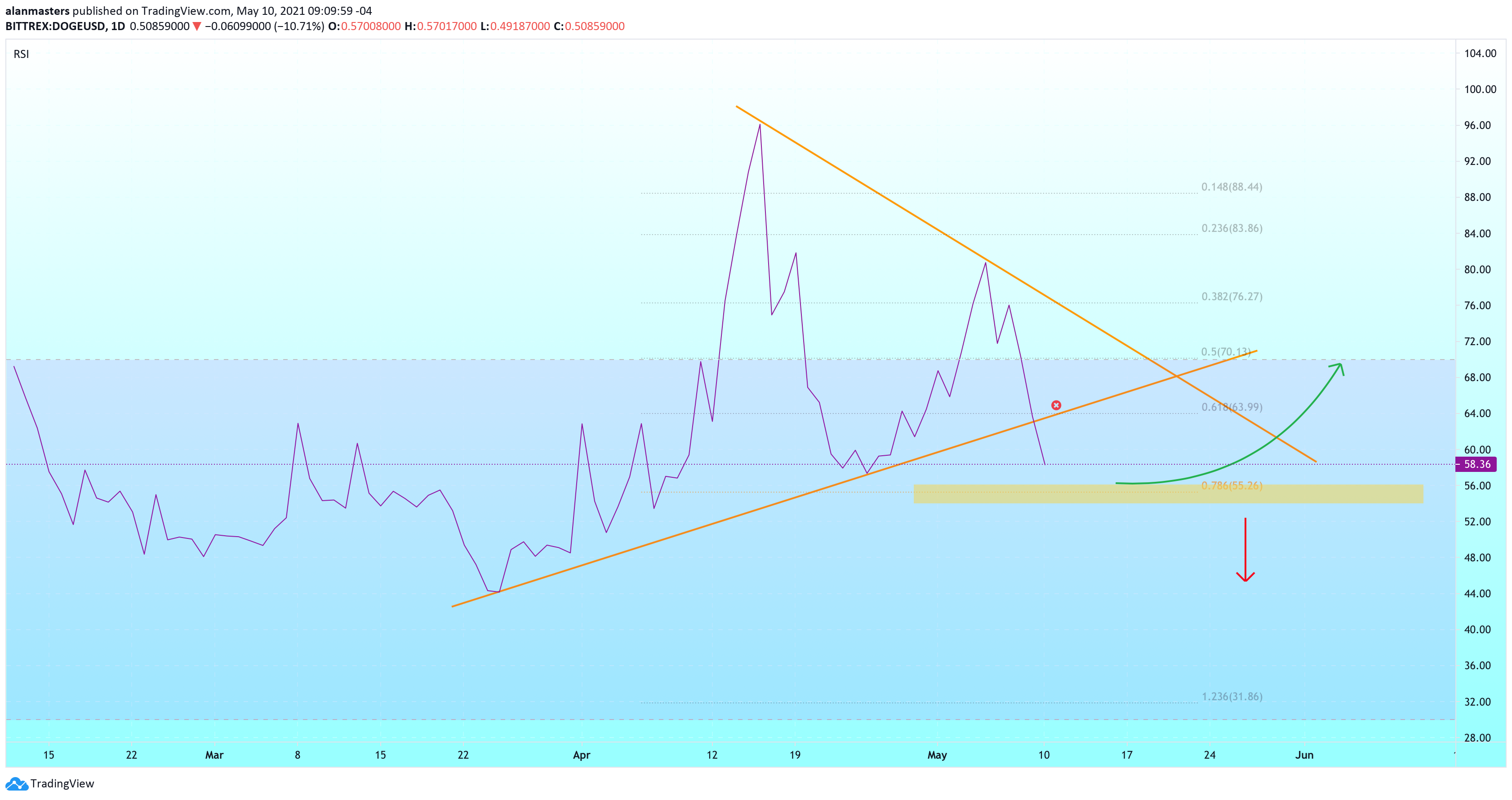Click the 100.00 level on the price axis
The image size is (1512, 800).
point(1480,89)
